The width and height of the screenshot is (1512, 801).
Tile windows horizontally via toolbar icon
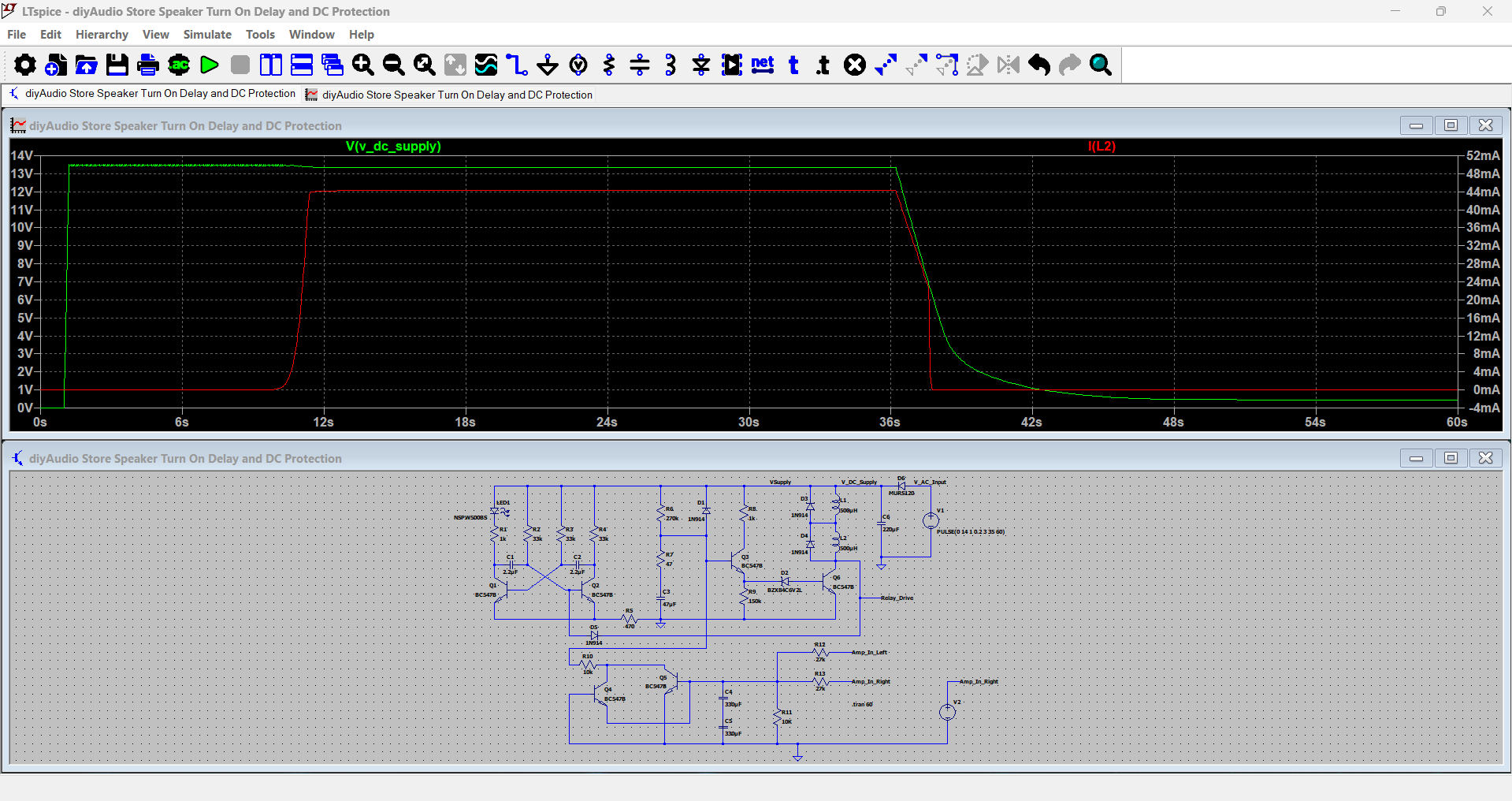pos(302,65)
